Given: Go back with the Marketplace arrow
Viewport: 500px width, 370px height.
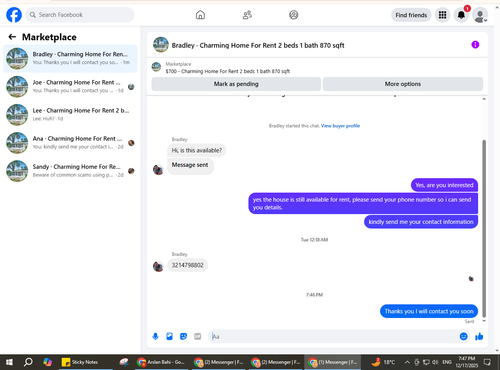Looking at the screenshot, I should pos(12,37).
